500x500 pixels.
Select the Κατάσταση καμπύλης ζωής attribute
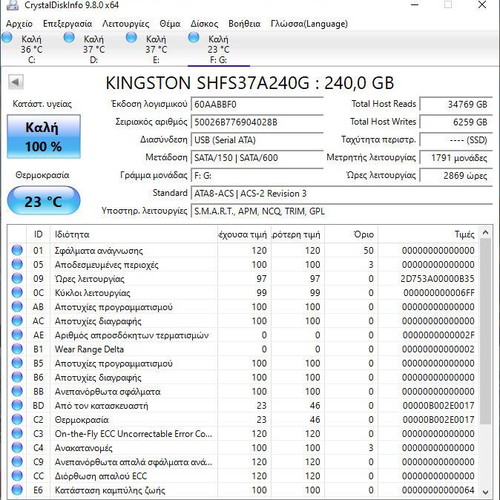click(110, 490)
